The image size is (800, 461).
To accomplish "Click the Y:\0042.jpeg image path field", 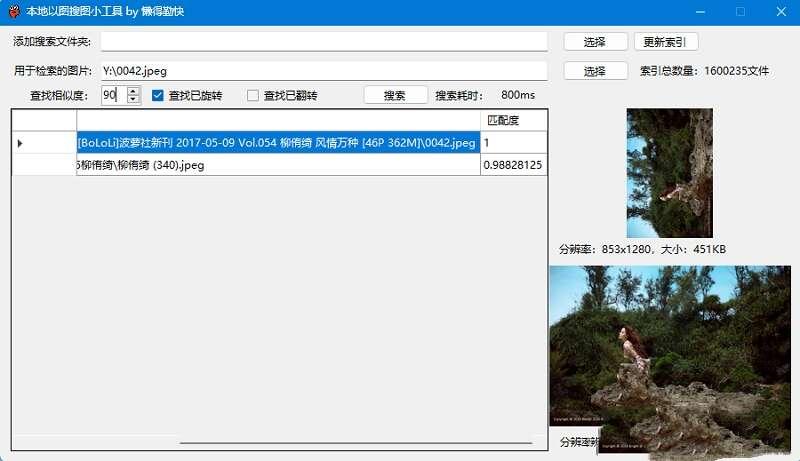I will point(323,71).
